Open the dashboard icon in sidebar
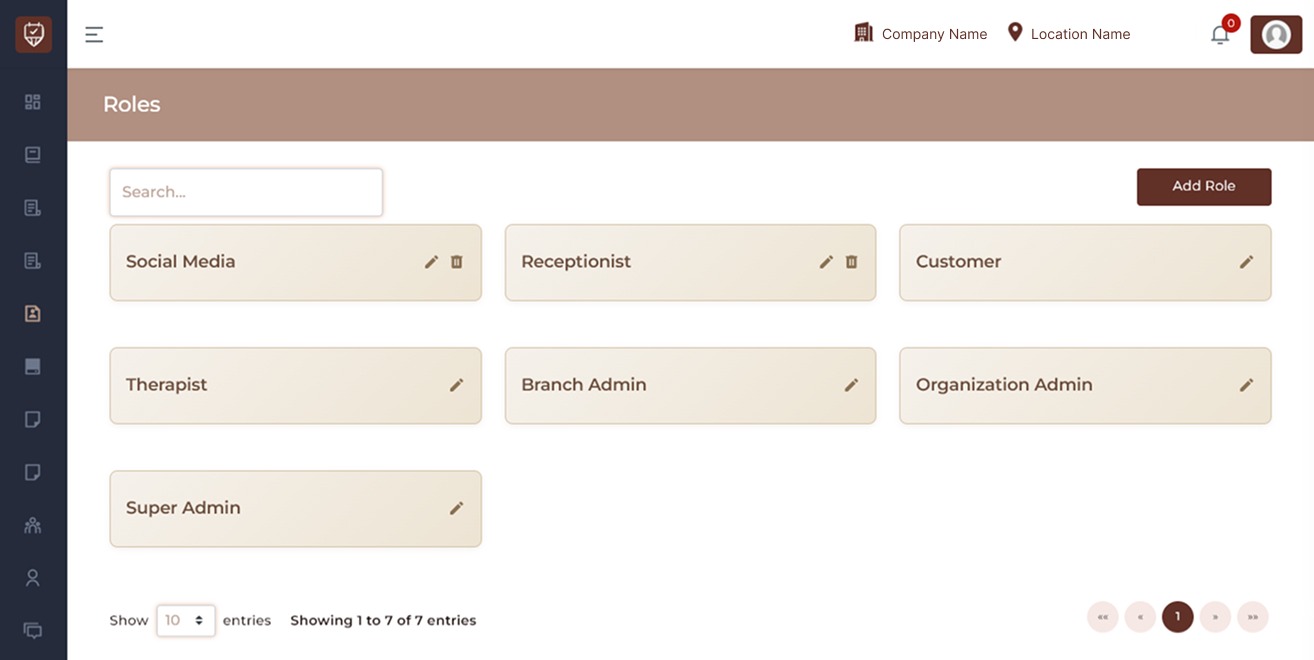The image size is (1314, 660). [33, 102]
